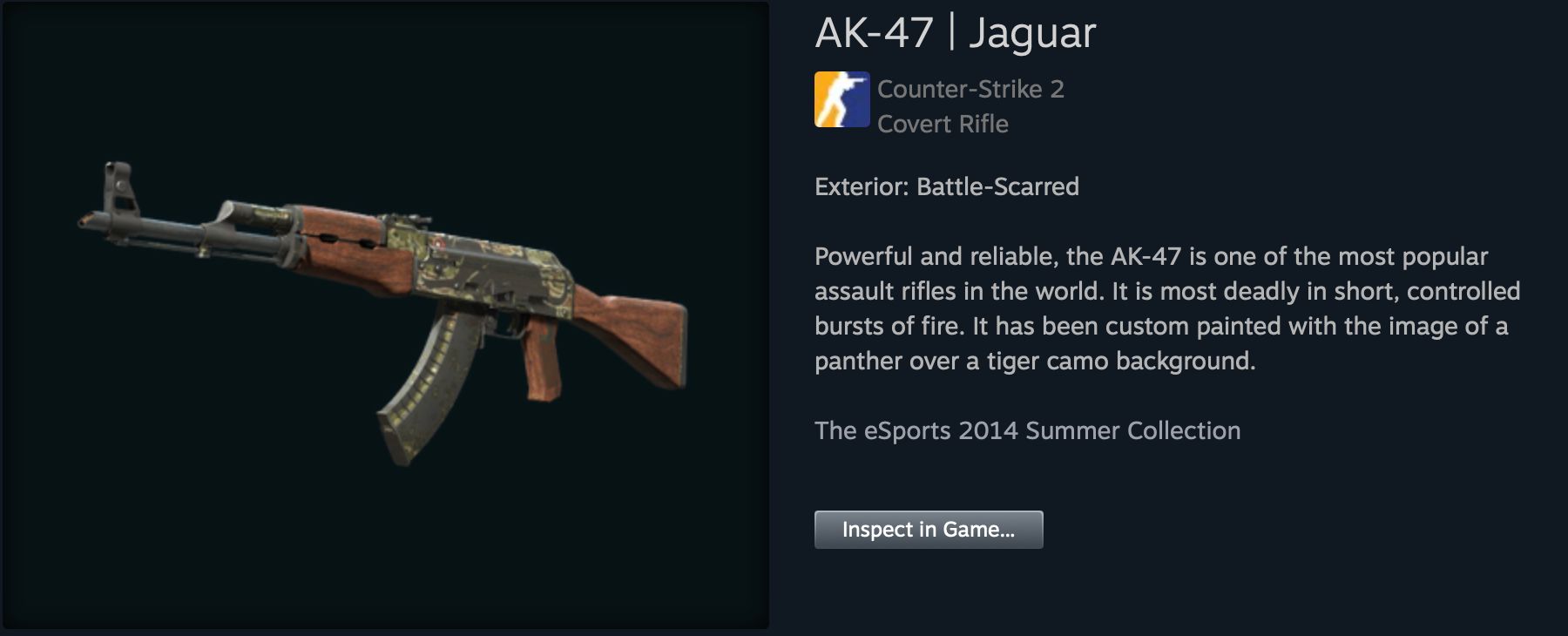1568x636 pixels.
Task: Click AK-47 in the item title
Action: [x=875, y=33]
